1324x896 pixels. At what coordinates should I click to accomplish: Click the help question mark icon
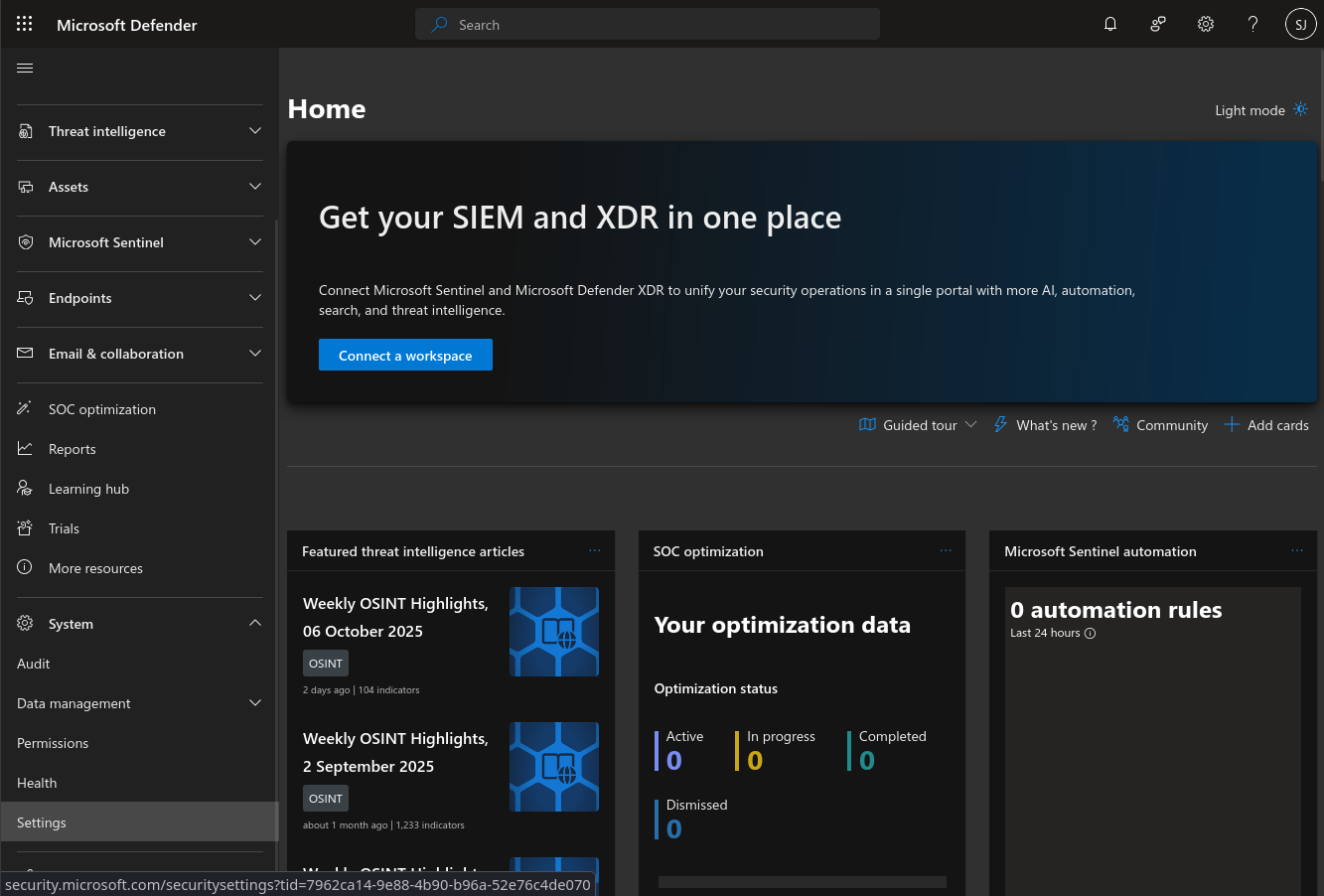[x=1252, y=24]
